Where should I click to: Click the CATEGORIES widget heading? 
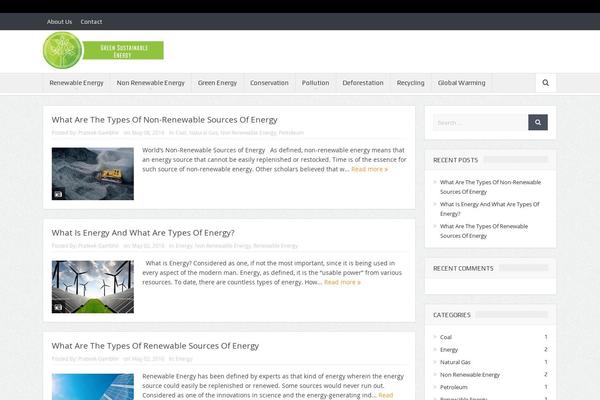[x=452, y=315]
